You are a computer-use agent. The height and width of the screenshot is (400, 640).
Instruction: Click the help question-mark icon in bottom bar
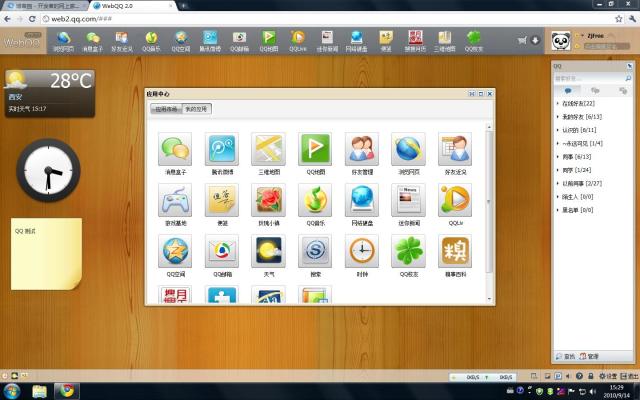pyautogui.click(x=579, y=376)
